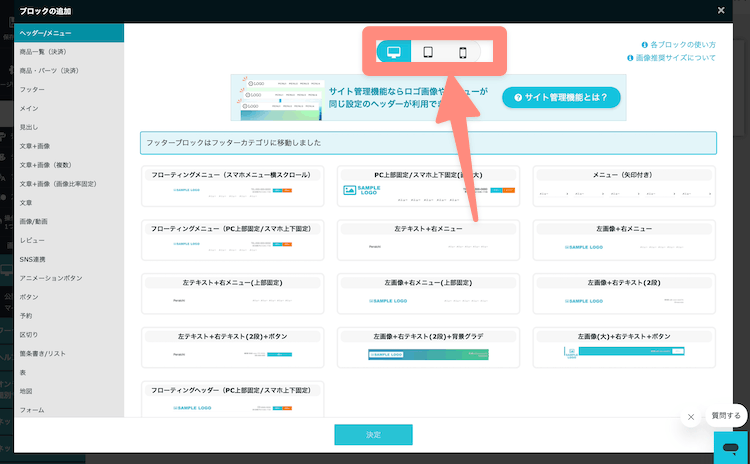
Task: Select フッター category
Action: [69, 89]
